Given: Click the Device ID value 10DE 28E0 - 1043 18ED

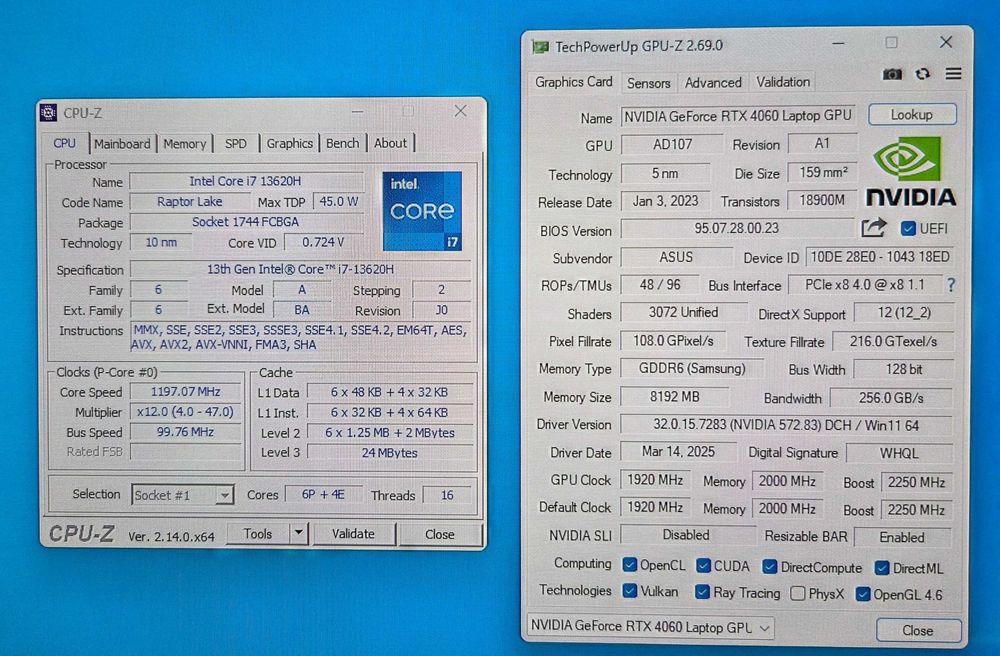Looking at the screenshot, I should 880,257.
